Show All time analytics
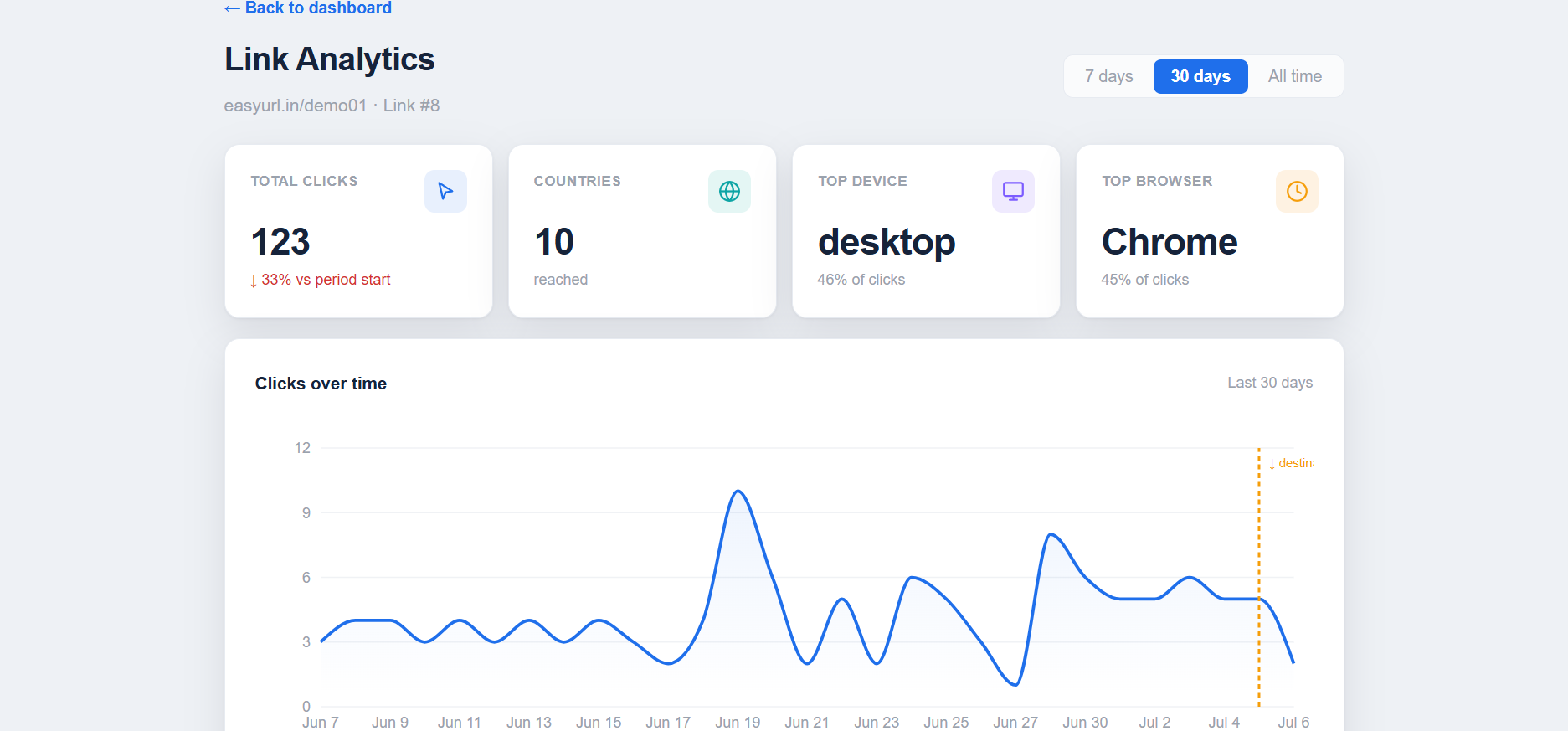This screenshot has height=731, width=1568. coord(1294,76)
